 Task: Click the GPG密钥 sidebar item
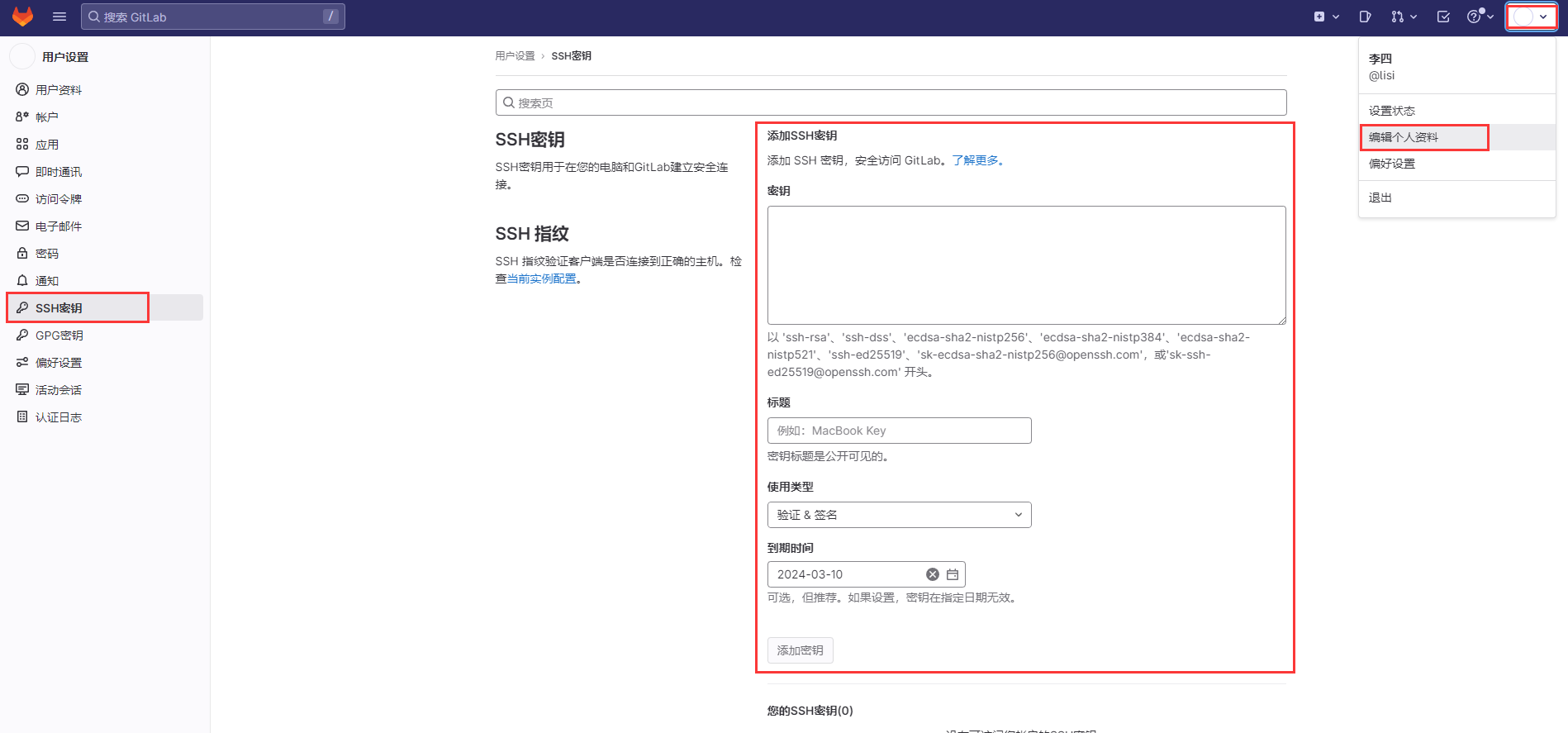pyautogui.click(x=59, y=336)
